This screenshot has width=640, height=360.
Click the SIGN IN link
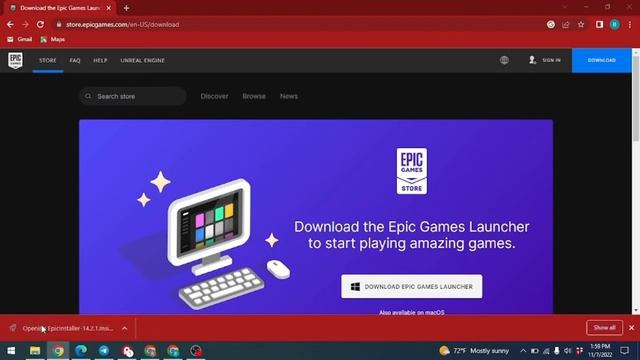click(551, 60)
